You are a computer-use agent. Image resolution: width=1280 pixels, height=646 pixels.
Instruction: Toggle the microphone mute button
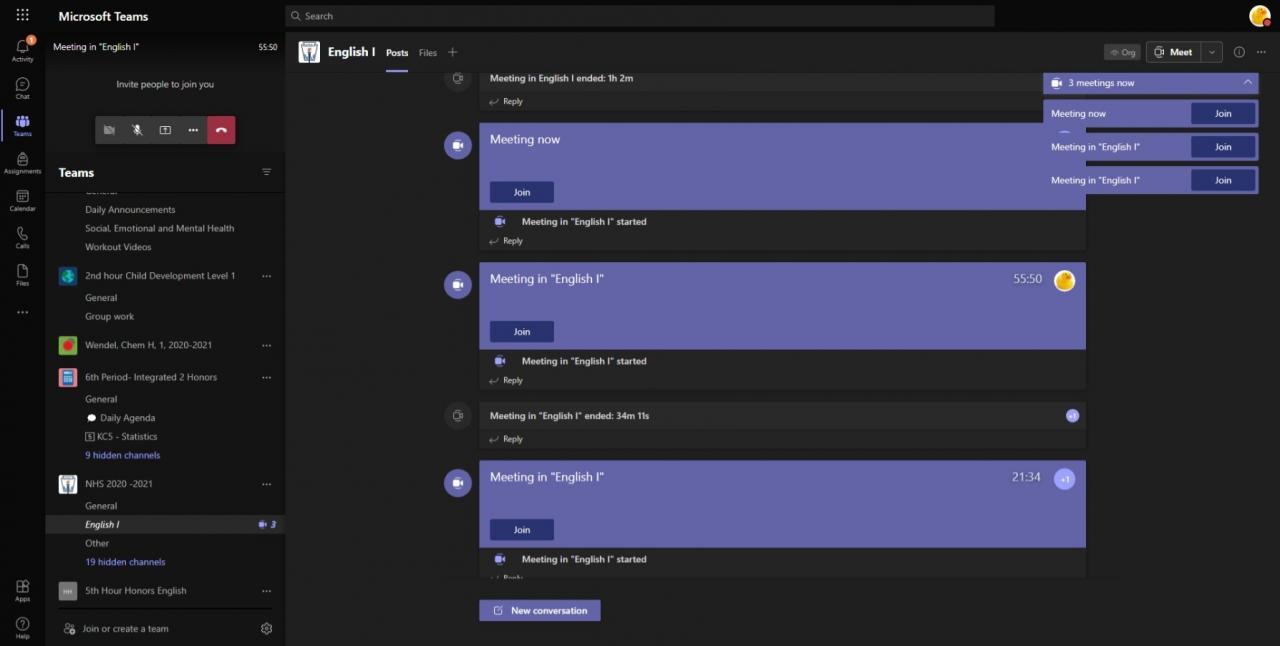137,130
